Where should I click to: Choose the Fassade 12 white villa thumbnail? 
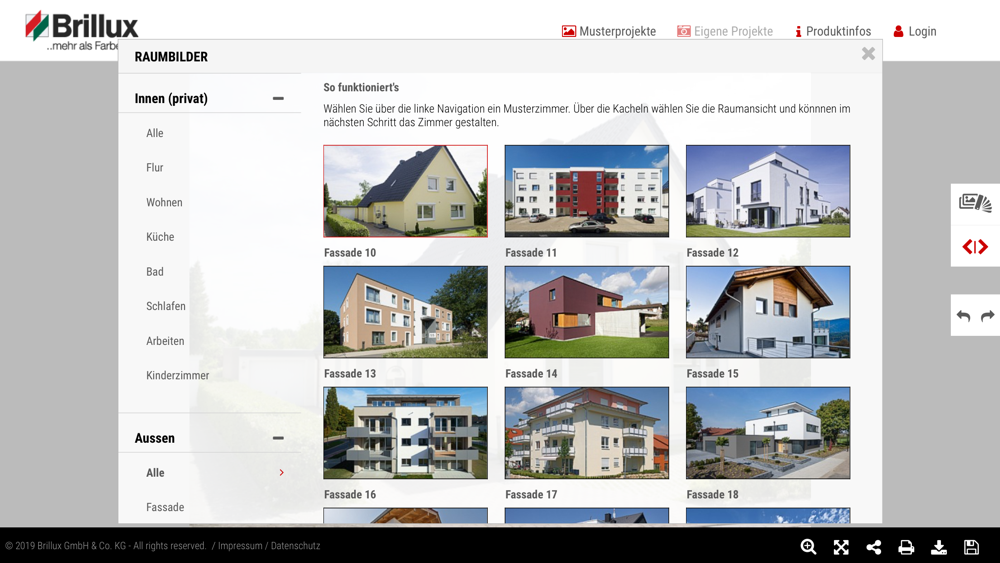click(x=768, y=191)
